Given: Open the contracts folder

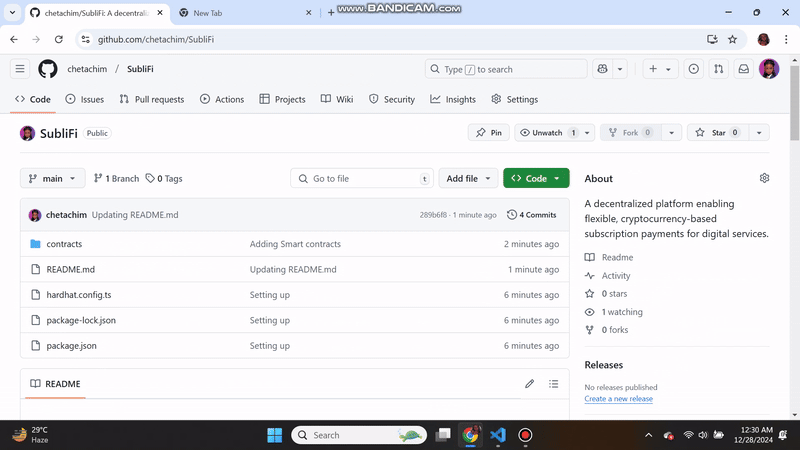Looking at the screenshot, I should click(64, 244).
